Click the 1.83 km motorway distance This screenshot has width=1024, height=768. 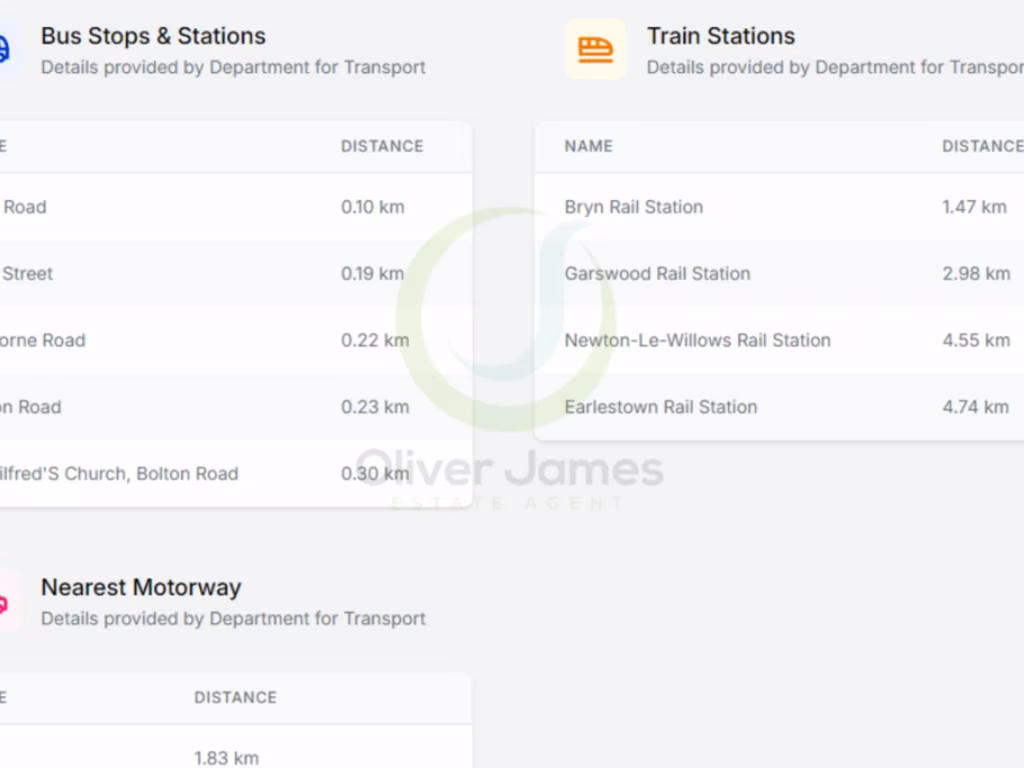pos(226,757)
